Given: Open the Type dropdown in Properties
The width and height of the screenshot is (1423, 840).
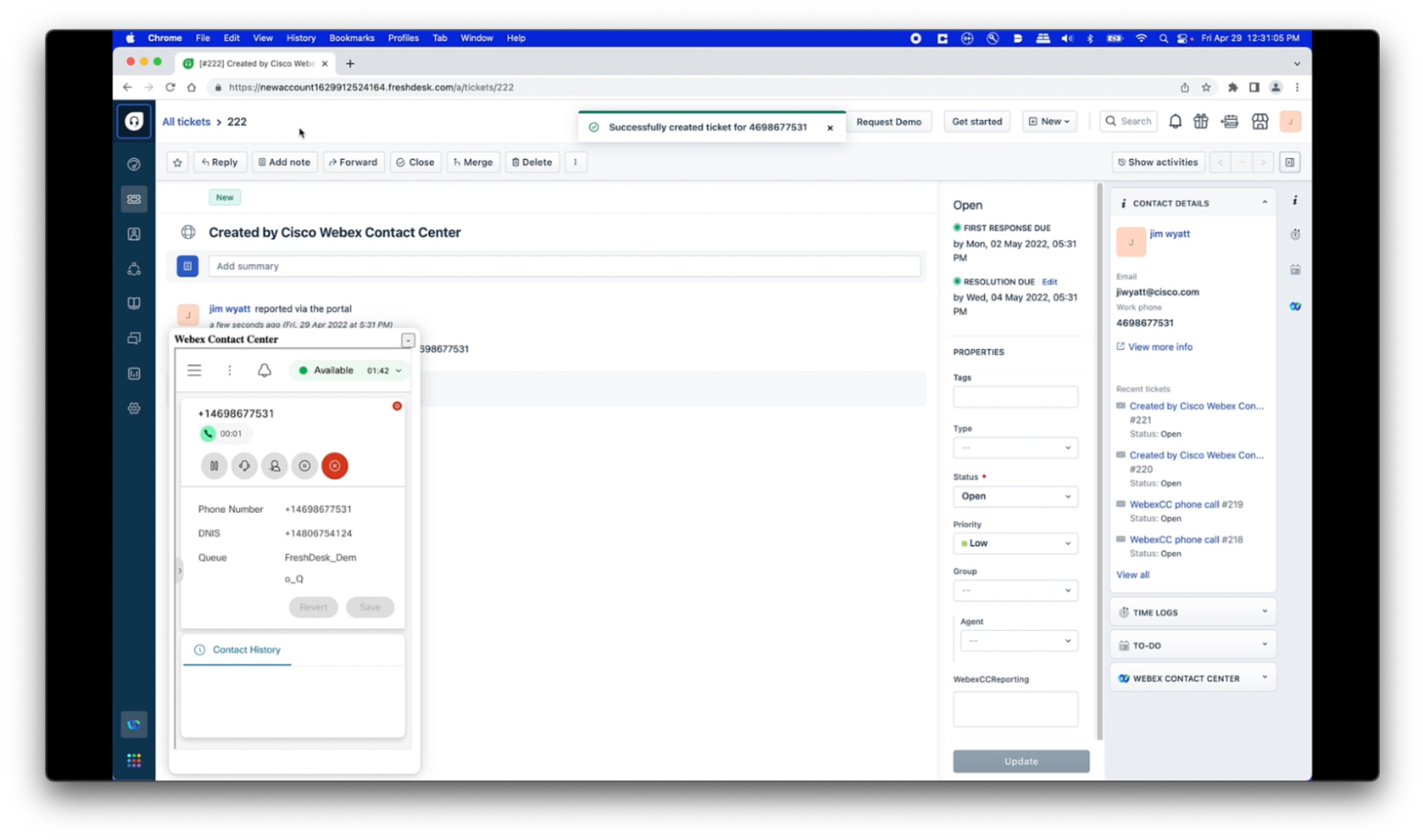Looking at the screenshot, I should pos(1016,447).
